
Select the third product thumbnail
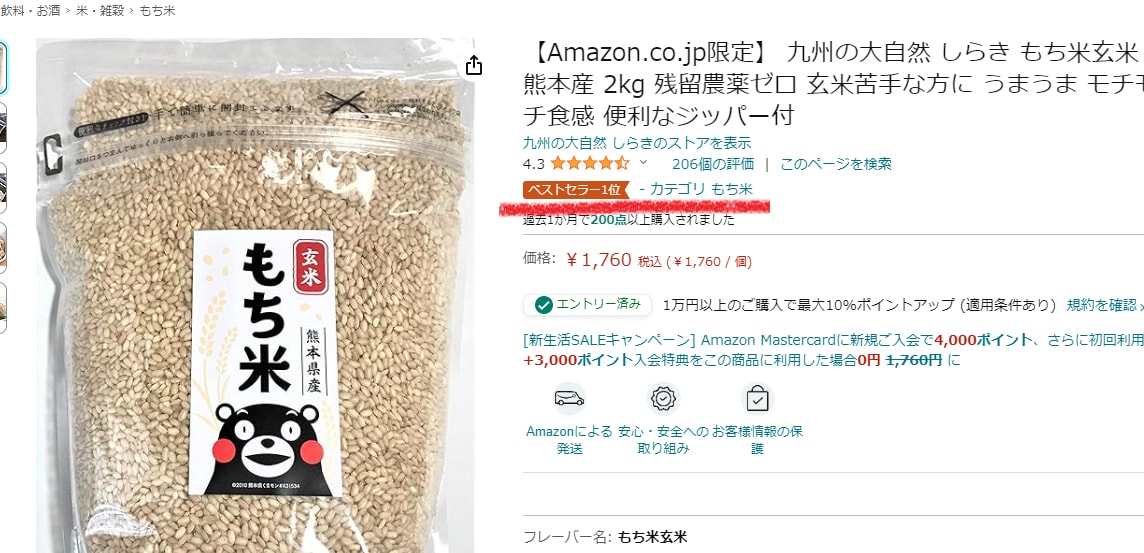tap(3, 187)
